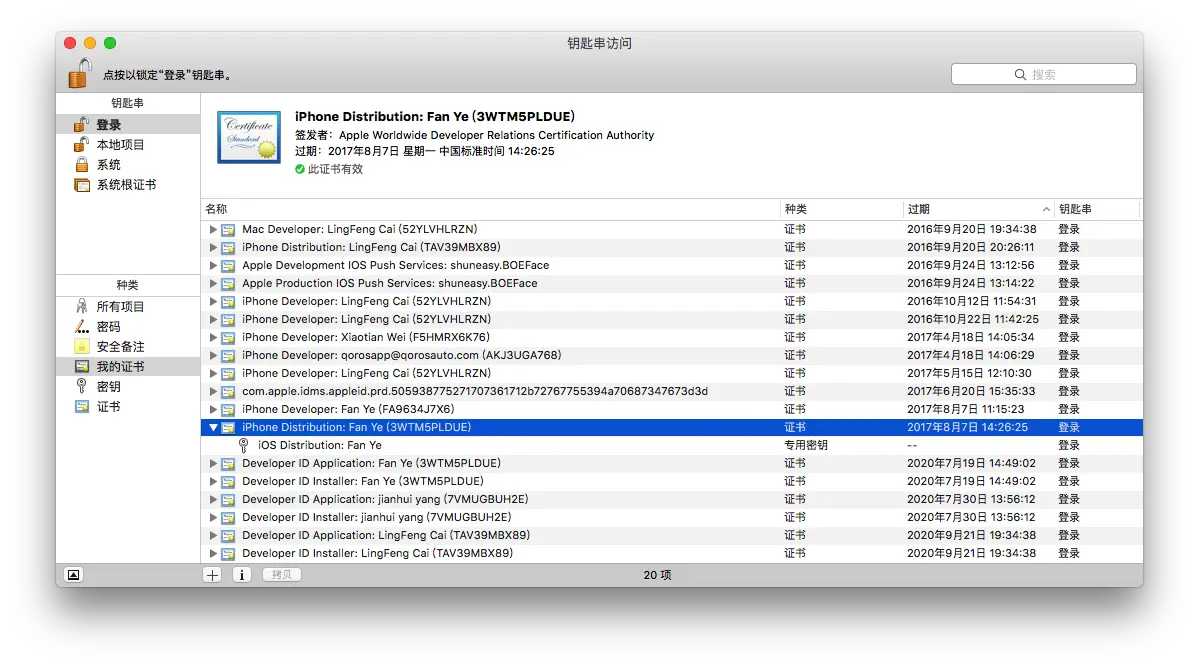Click the 20 项 item count
Viewport: 1199px width, 667px height.
pyautogui.click(x=657, y=574)
